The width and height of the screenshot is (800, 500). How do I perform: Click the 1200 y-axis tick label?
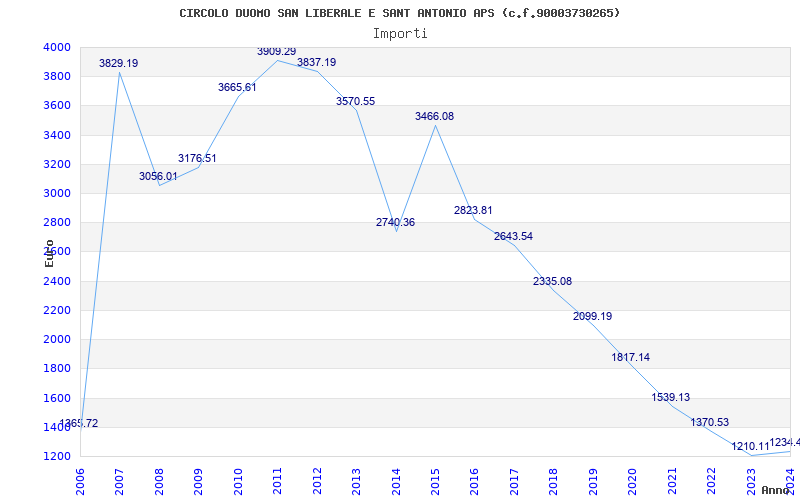click(x=58, y=456)
